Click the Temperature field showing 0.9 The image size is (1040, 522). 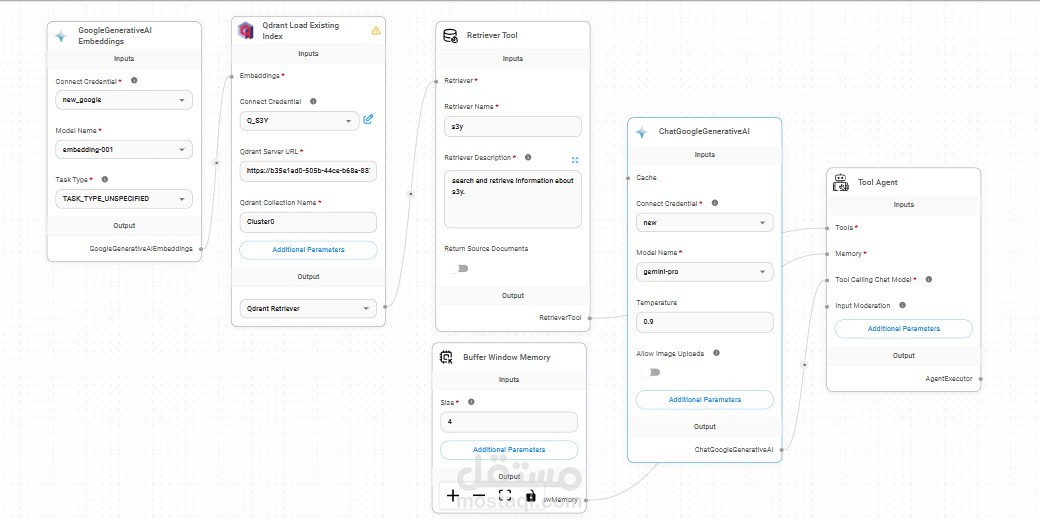click(704, 322)
